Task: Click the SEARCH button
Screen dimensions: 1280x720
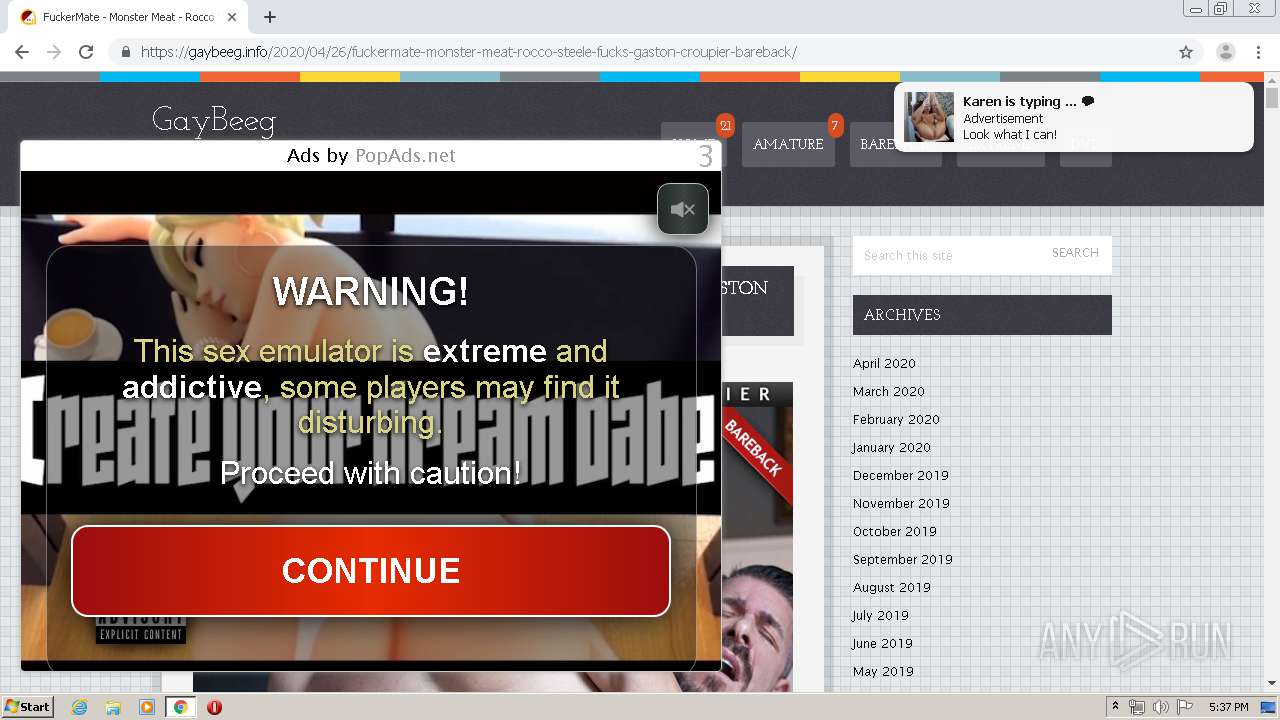Action: click(x=1075, y=253)
